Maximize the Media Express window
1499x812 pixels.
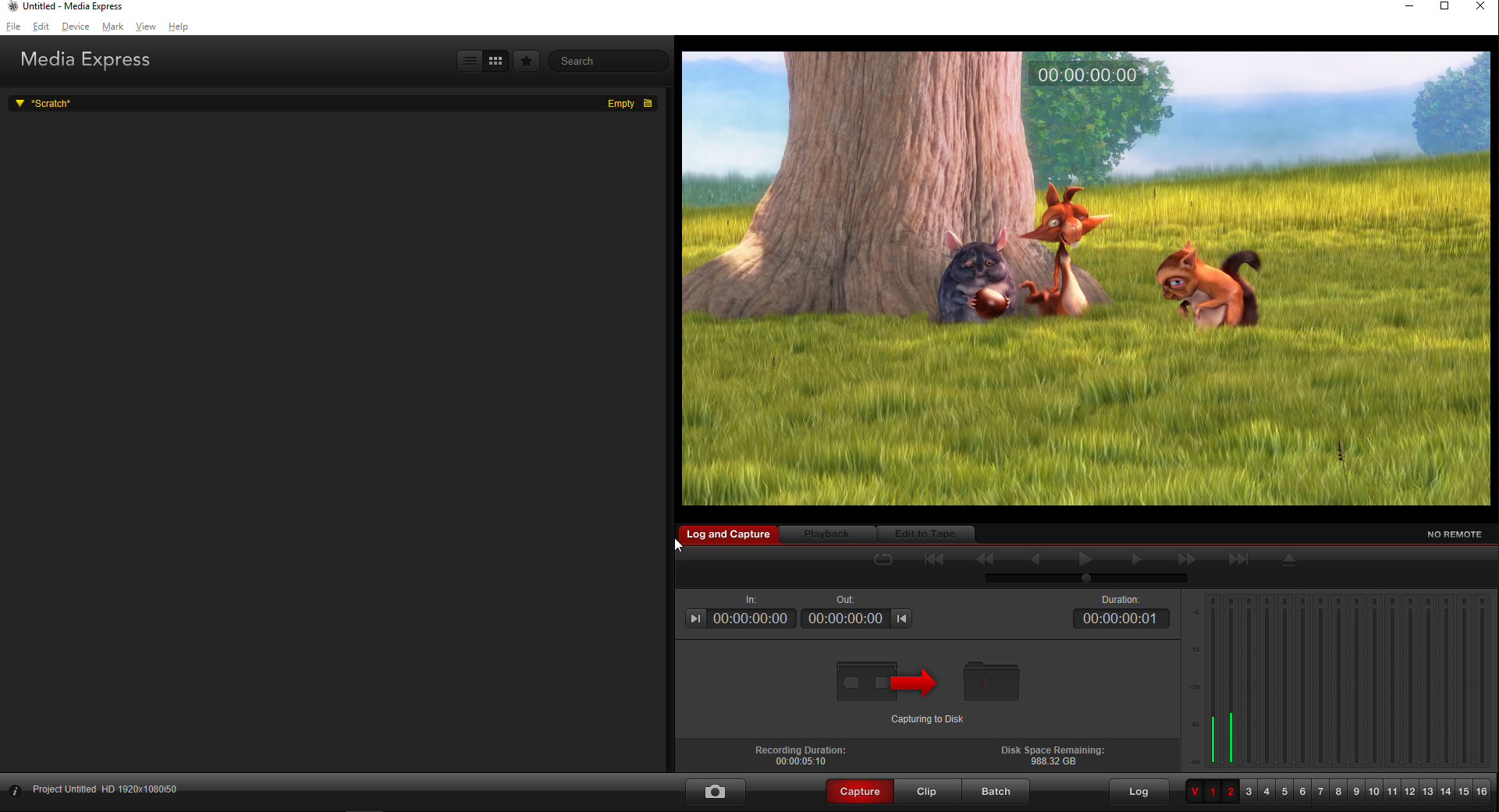(x=1444, y=6)
